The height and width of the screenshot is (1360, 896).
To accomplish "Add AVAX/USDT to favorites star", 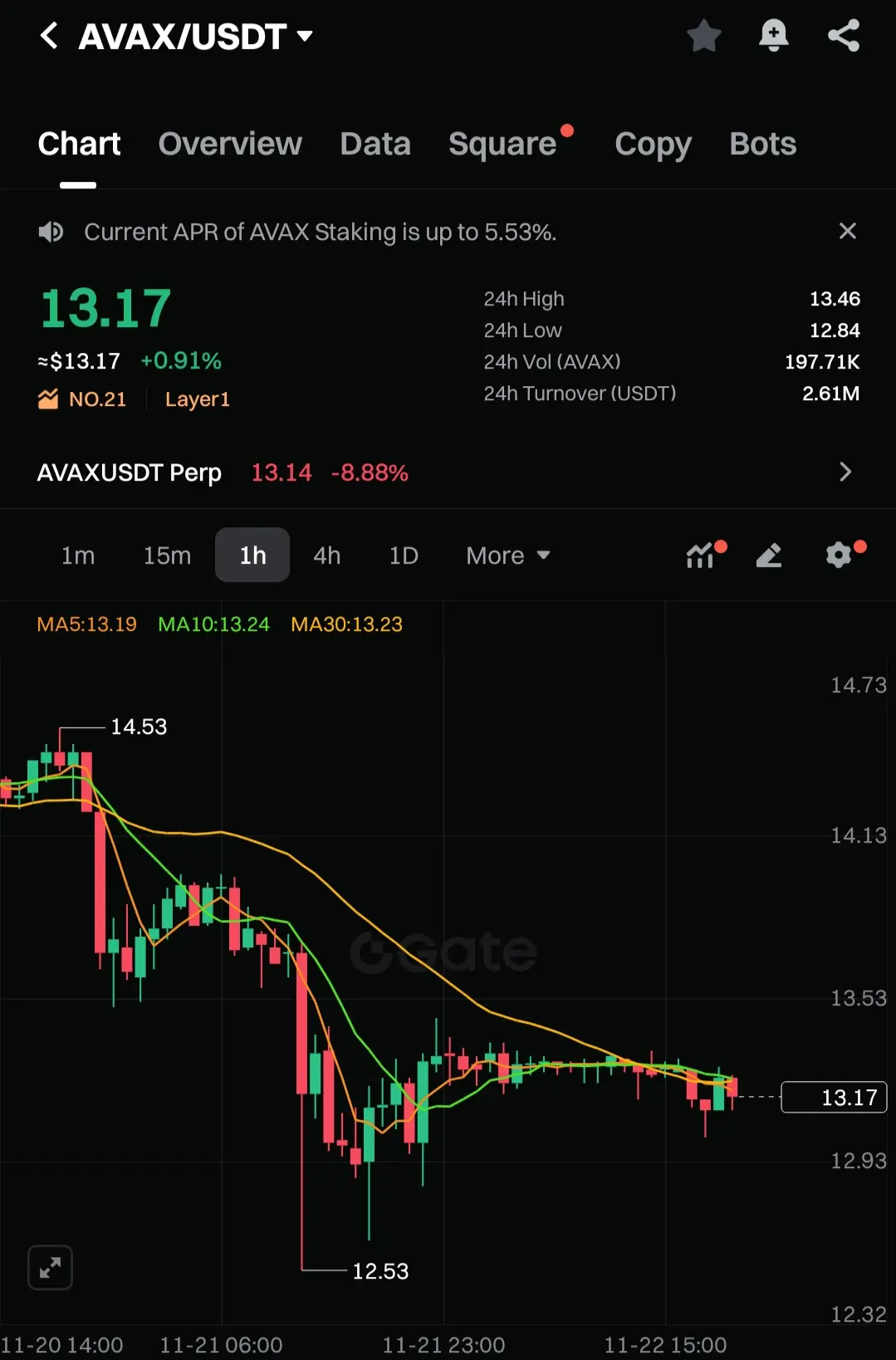I will point(704,36).
